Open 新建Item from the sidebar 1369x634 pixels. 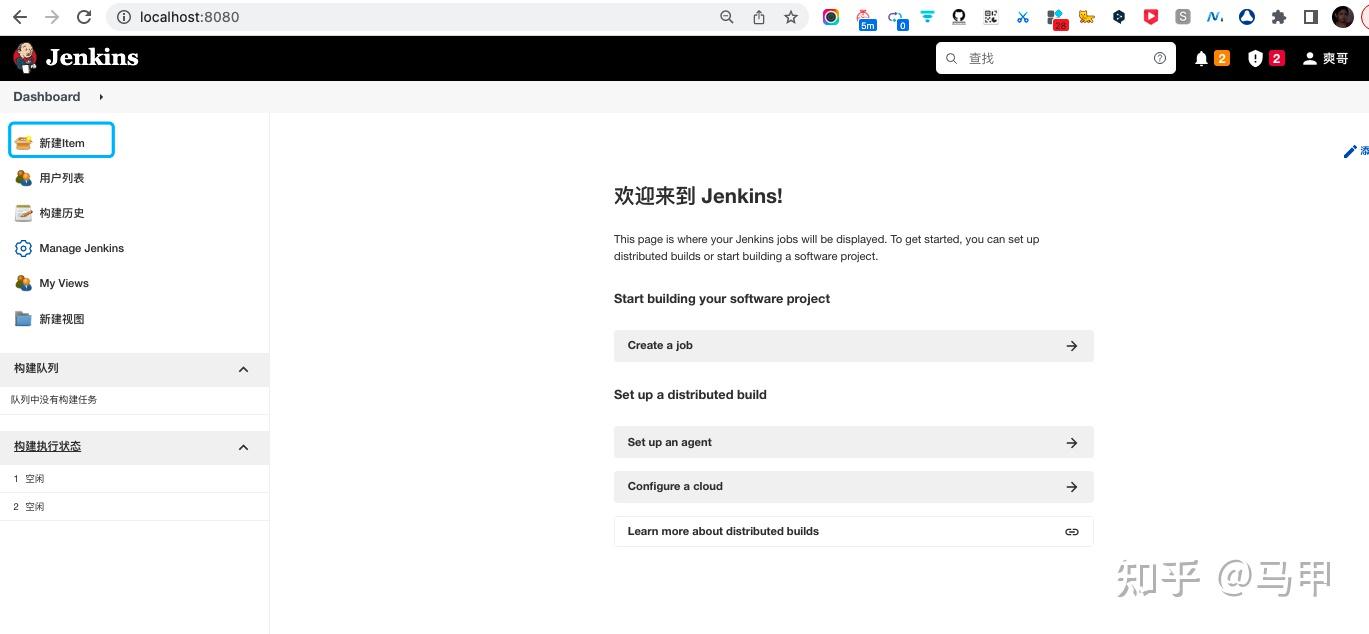[62, 143]
